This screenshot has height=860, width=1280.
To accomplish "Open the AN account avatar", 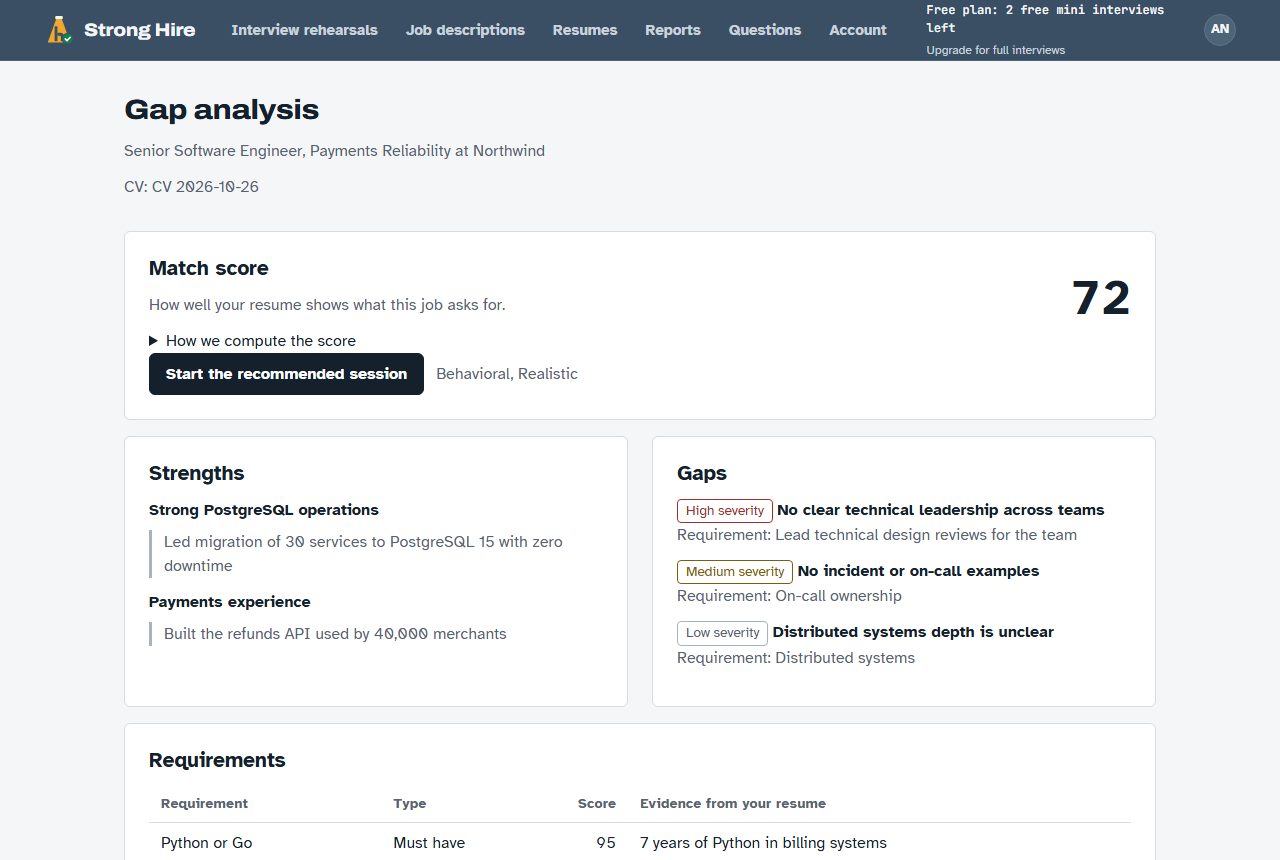I will coord(1220,30).
